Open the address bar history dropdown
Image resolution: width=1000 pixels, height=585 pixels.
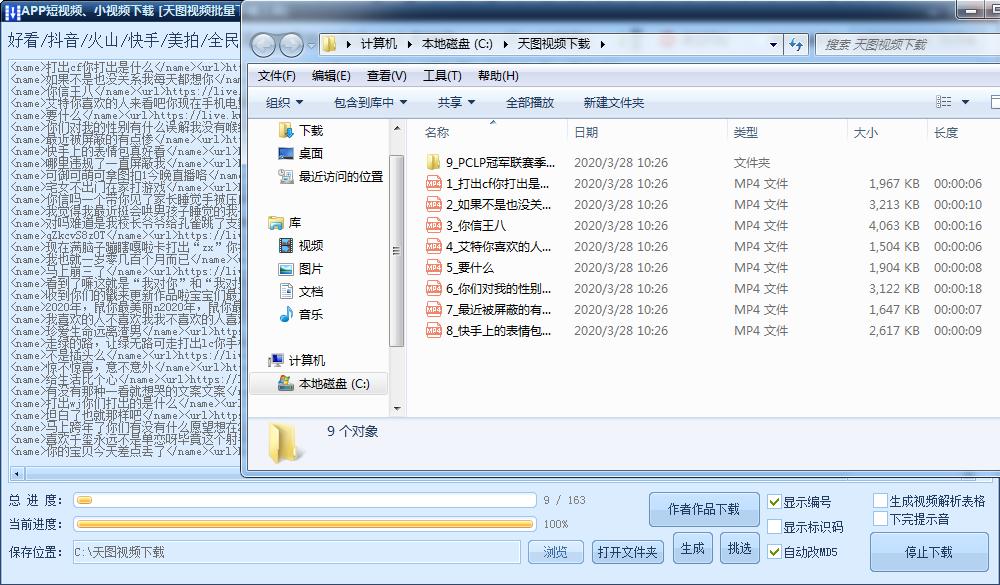click(x=773, y=45)
